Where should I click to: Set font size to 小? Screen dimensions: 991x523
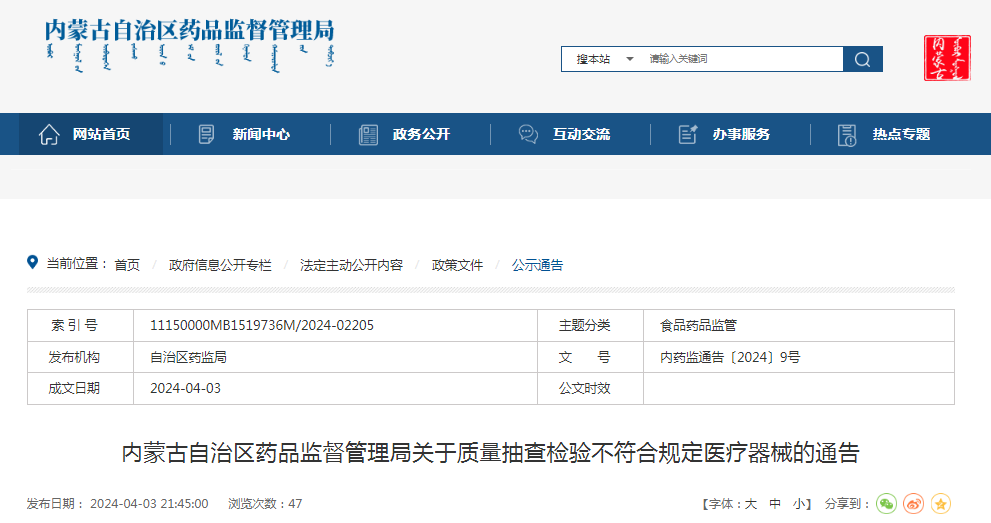(799, 504)
